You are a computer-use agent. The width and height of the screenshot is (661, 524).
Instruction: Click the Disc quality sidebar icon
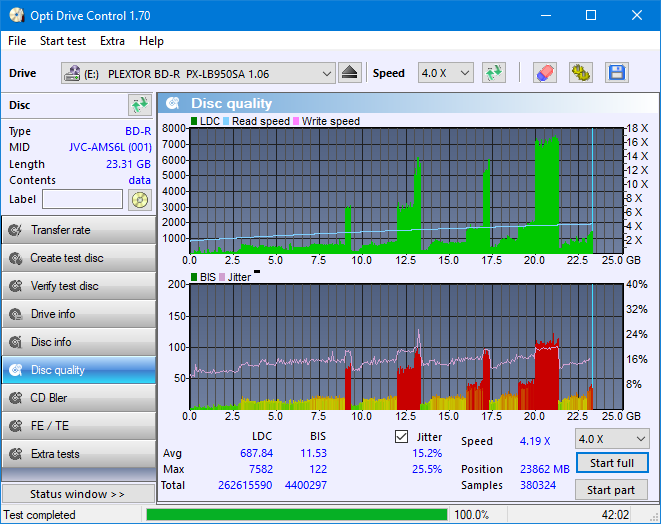(x=16, y=370)
